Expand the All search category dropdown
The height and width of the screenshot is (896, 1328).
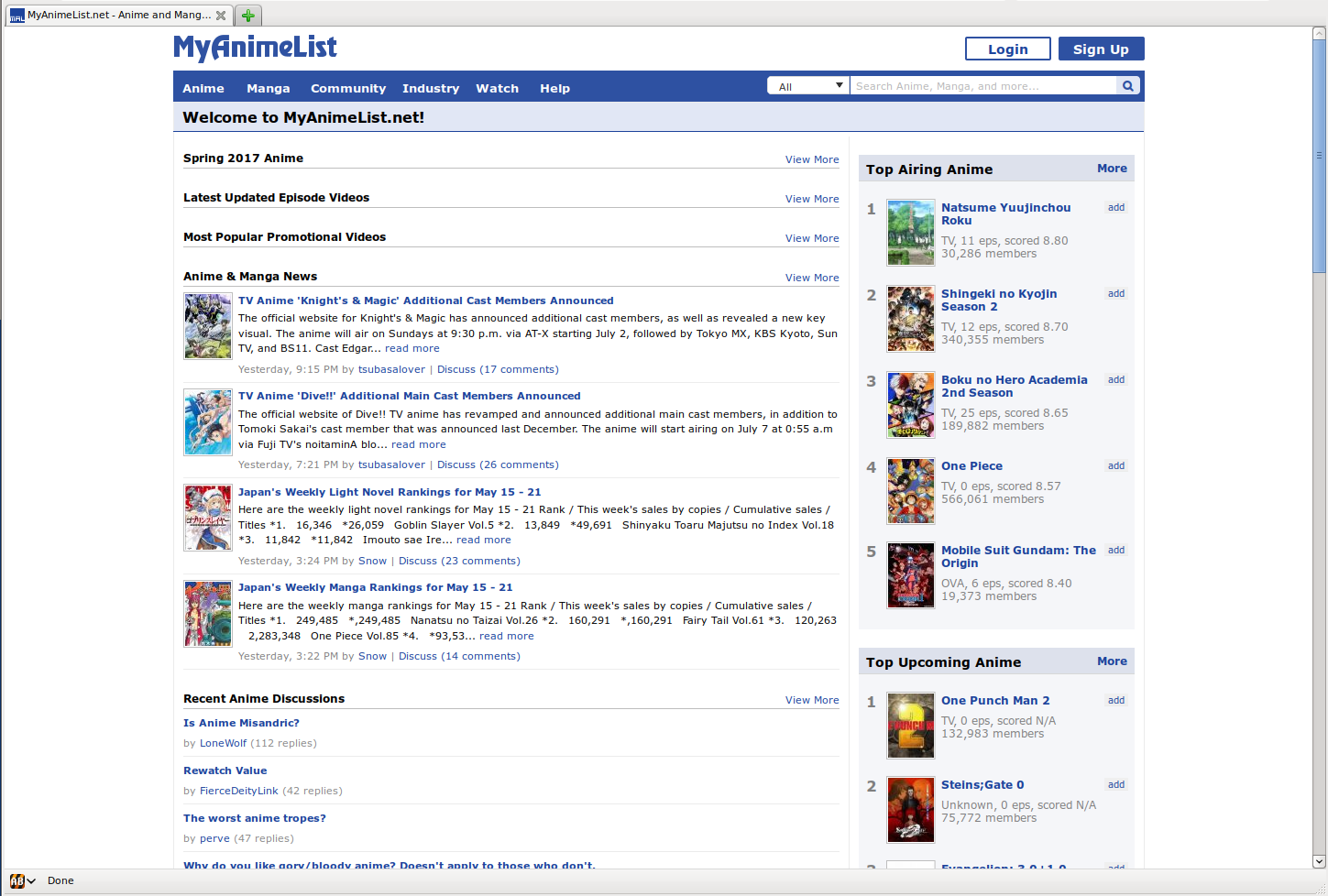[x=809, y=86]
